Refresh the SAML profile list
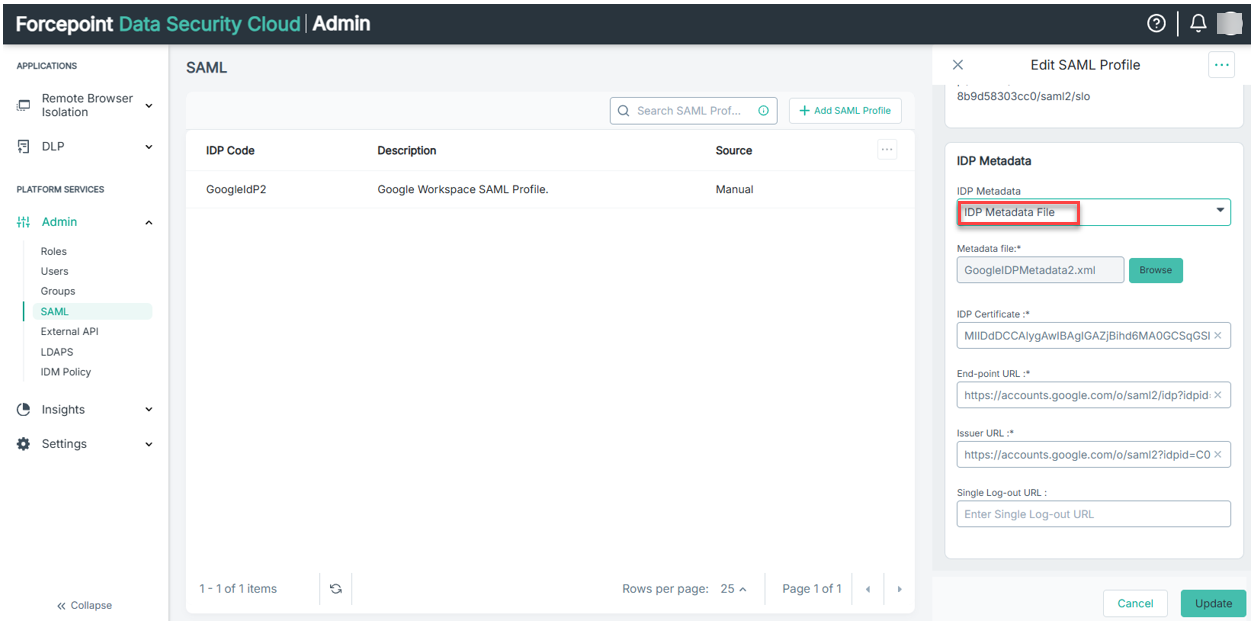The height and width of the screenshot is (637, 1260). (x=336, y=589)
